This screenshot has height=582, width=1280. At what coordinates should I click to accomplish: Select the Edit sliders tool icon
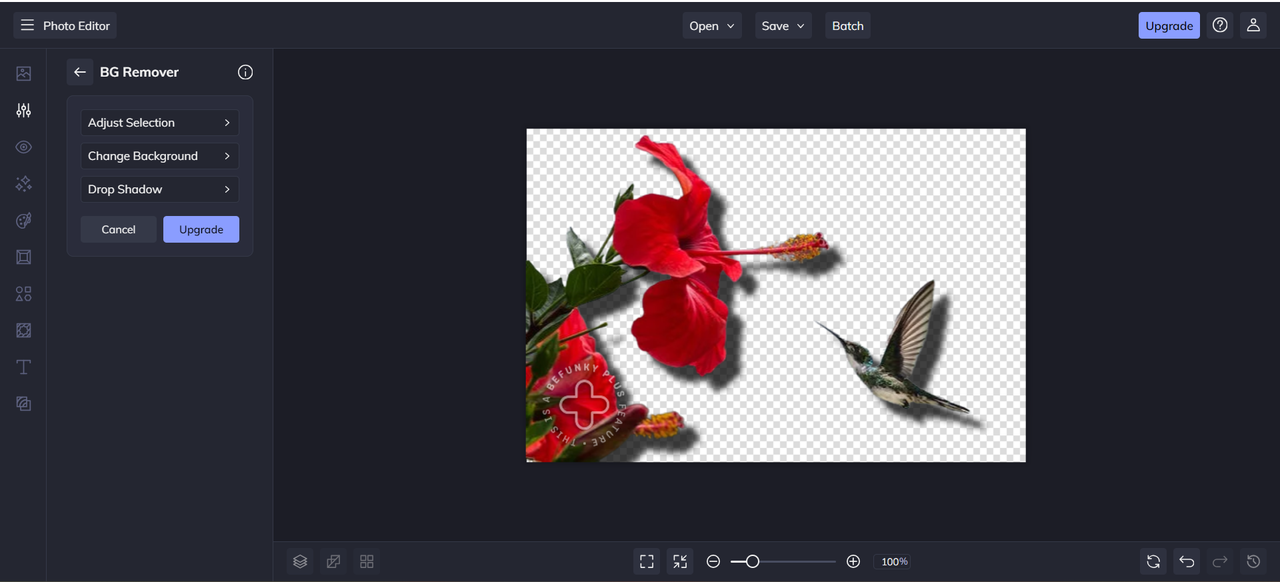(24, 110)
